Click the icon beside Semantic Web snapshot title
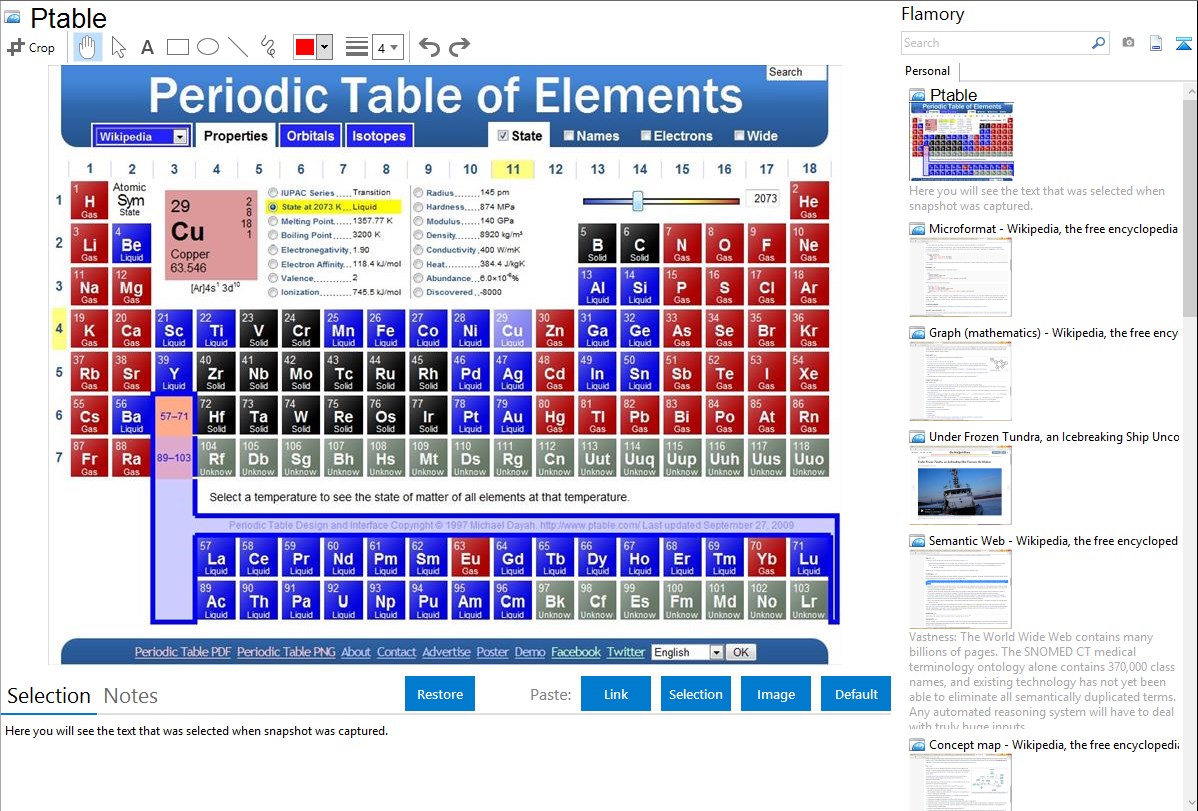This screenshot has width=1198, height=811. point(917,540)
